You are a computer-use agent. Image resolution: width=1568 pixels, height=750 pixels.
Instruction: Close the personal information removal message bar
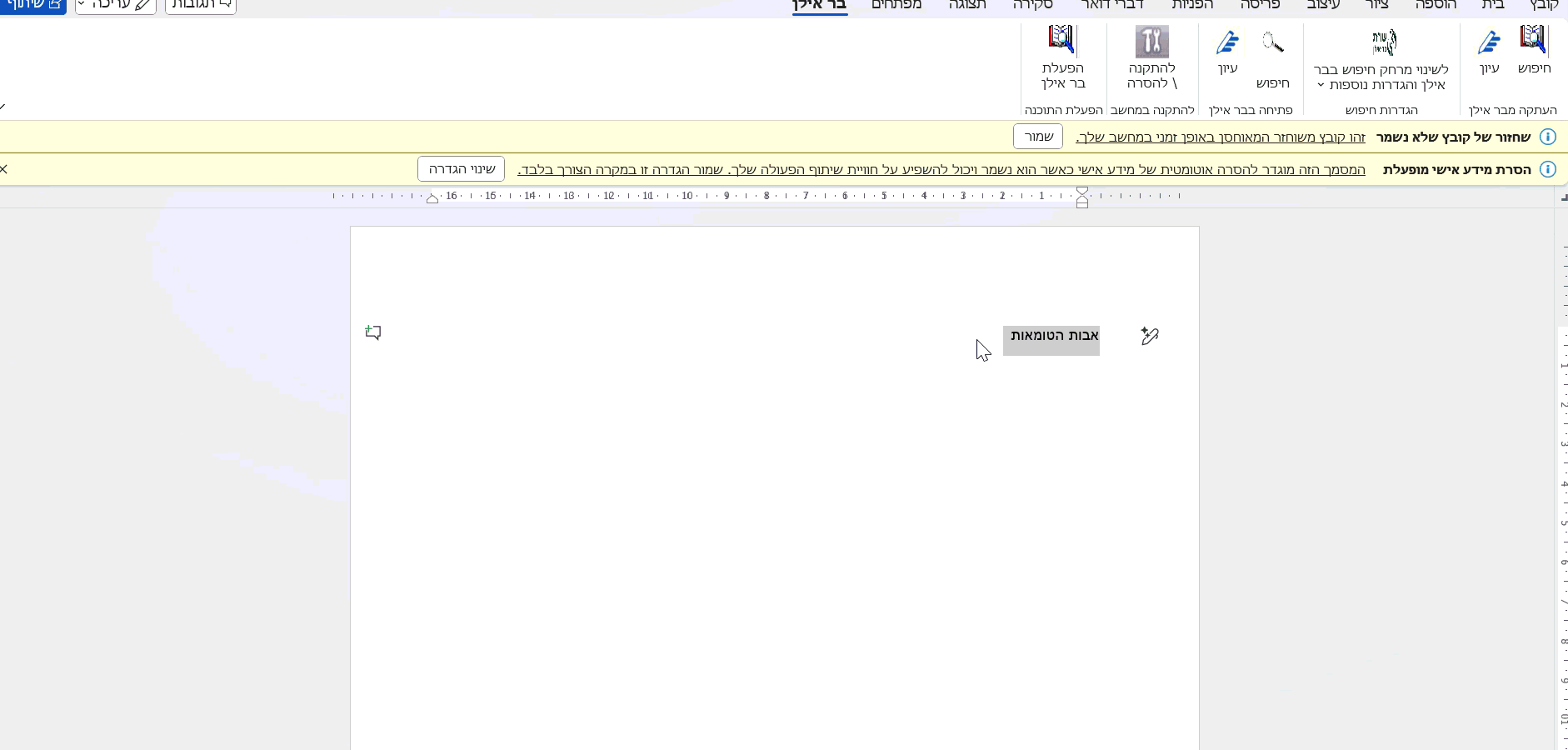coord(4,169)
